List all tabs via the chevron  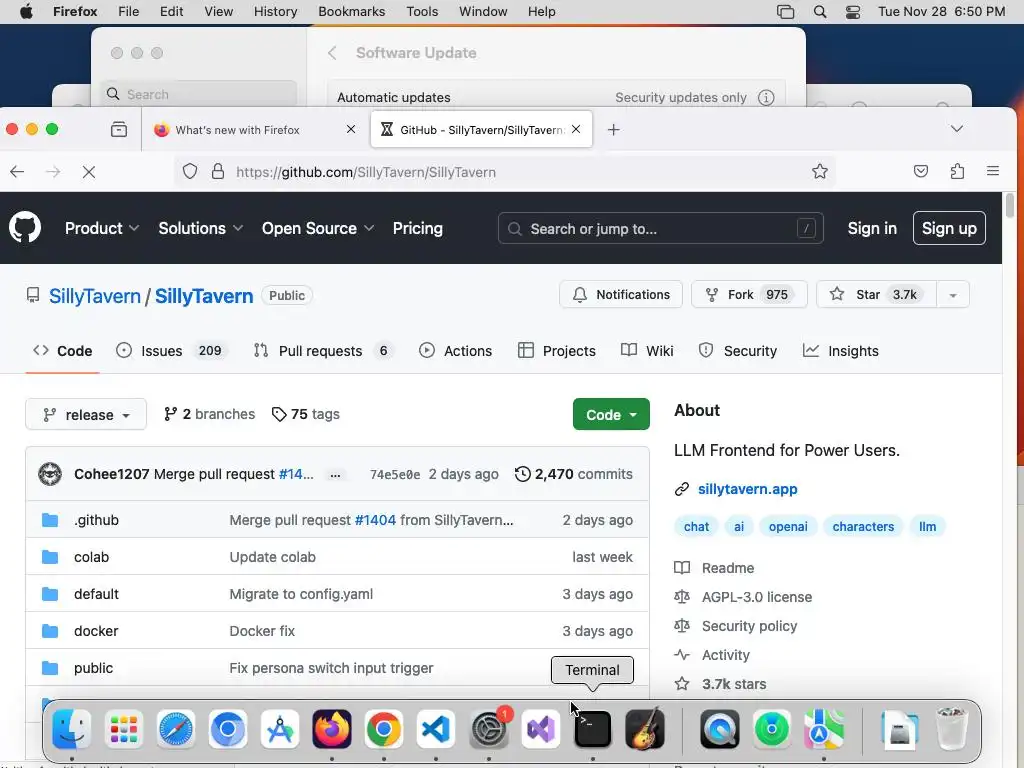pos(957,129)
